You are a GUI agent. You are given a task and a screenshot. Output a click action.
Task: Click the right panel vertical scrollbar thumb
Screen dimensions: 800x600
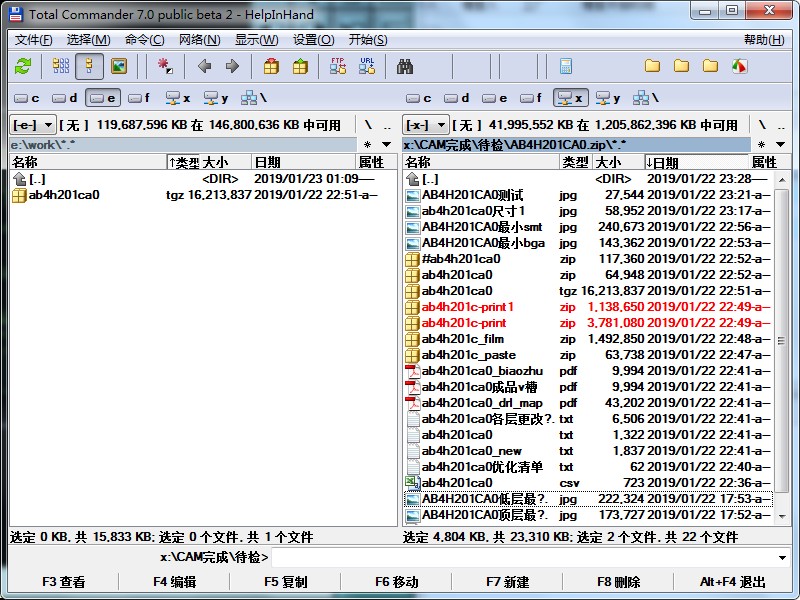(782, 340)
